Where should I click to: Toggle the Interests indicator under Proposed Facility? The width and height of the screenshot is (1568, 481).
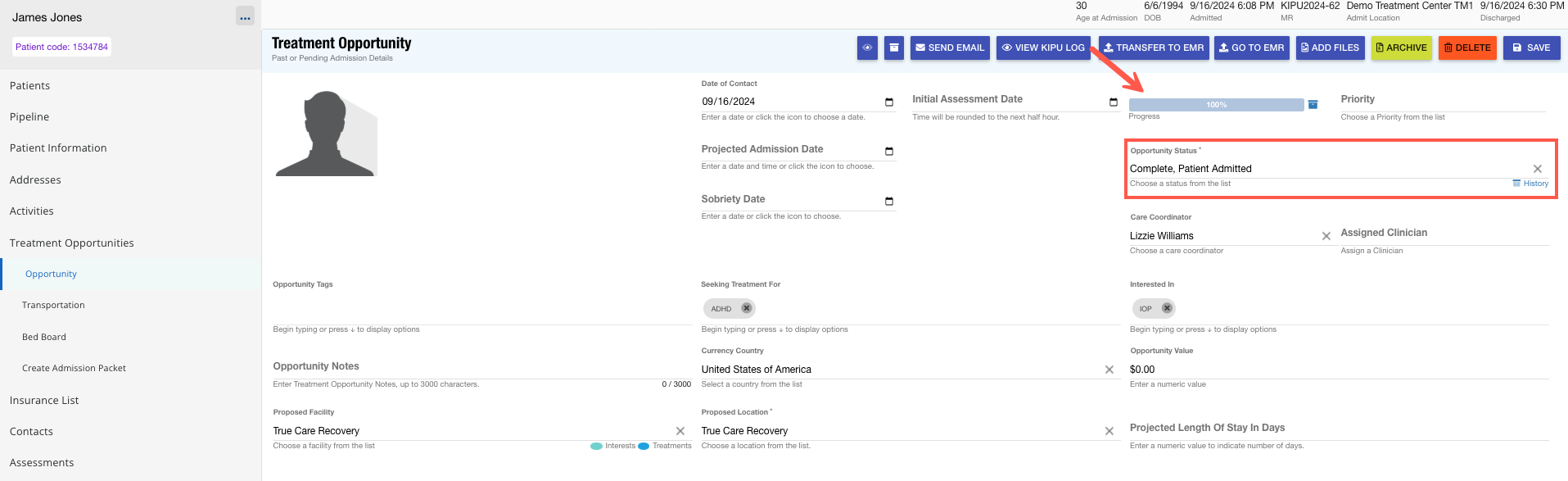(x=597, y=446)
